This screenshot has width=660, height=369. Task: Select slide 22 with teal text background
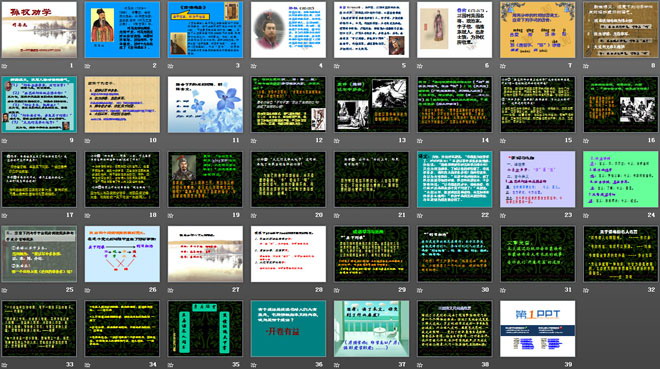[x=455, y=179]
